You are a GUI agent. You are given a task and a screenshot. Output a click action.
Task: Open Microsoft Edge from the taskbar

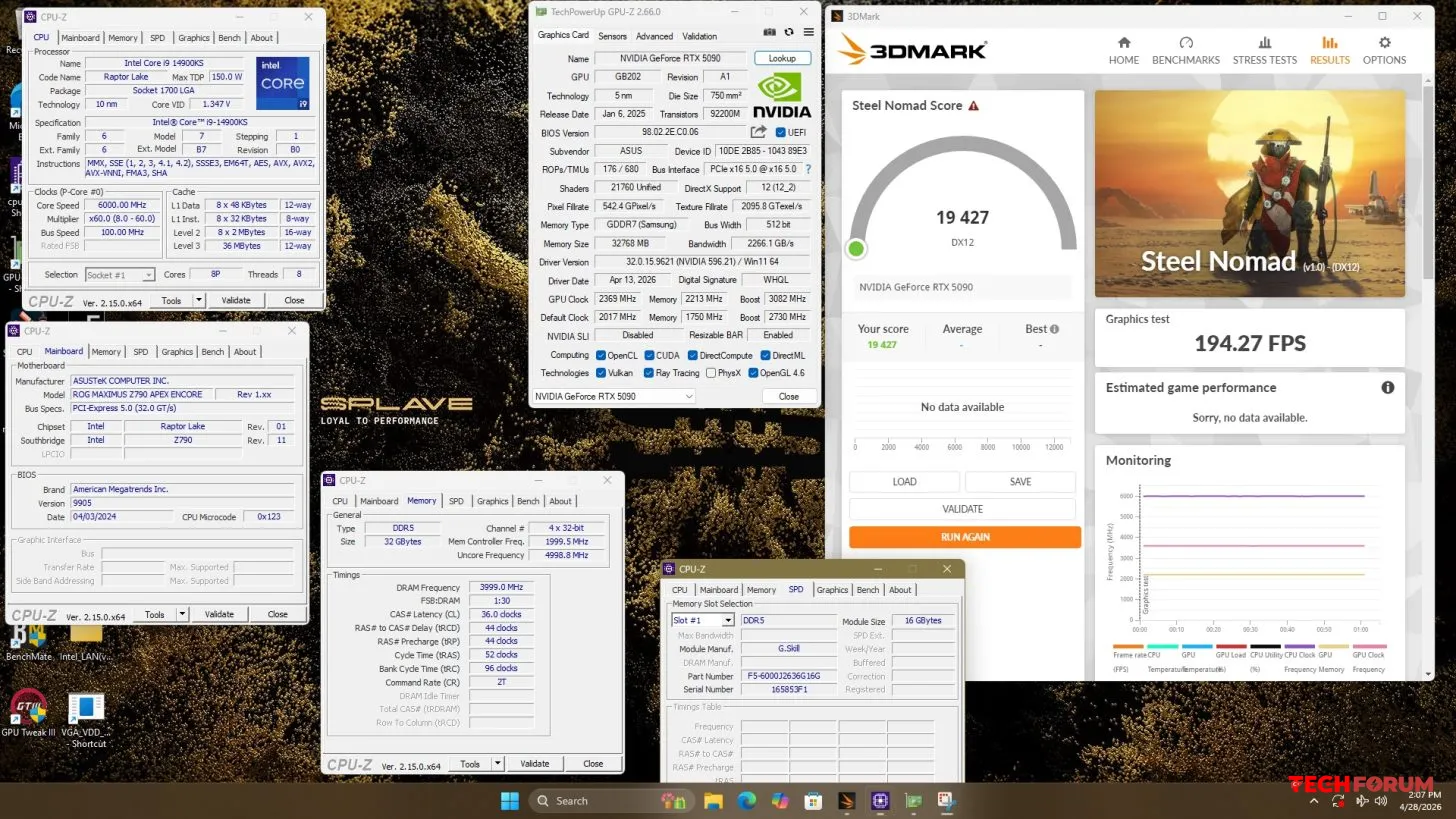pos(747,801)
